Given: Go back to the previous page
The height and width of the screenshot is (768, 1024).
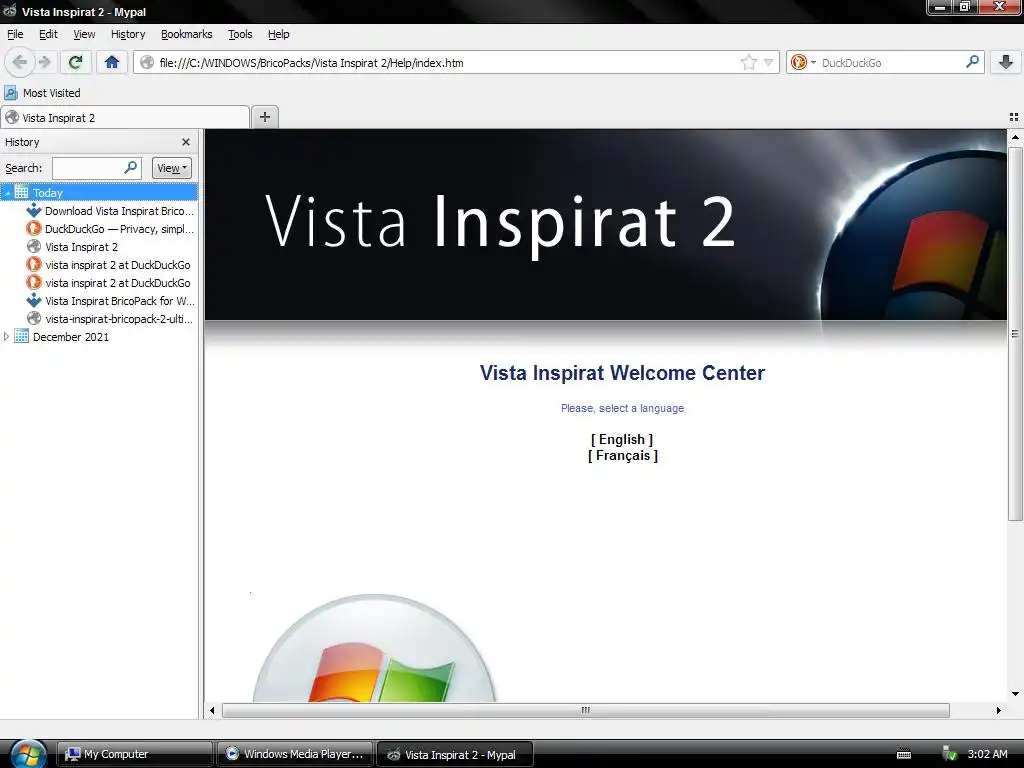Looking at the screenshot, I should tap(20, 63).
